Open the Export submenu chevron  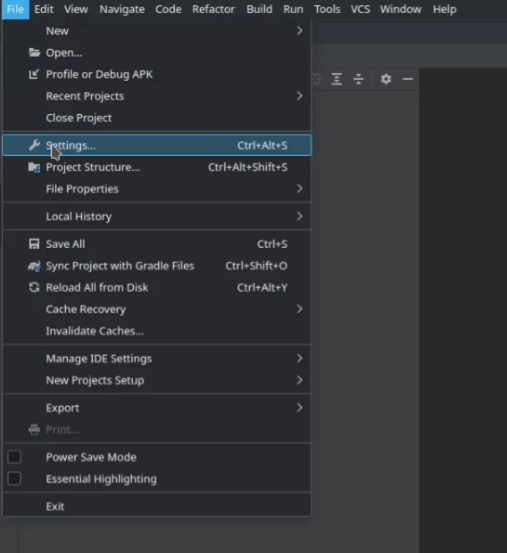299,407
